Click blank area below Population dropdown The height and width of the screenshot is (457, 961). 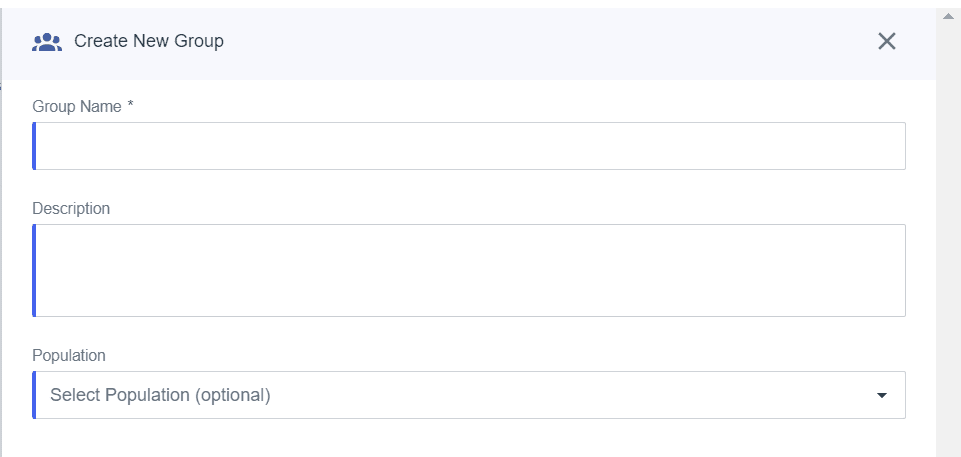tap(469, 439)
